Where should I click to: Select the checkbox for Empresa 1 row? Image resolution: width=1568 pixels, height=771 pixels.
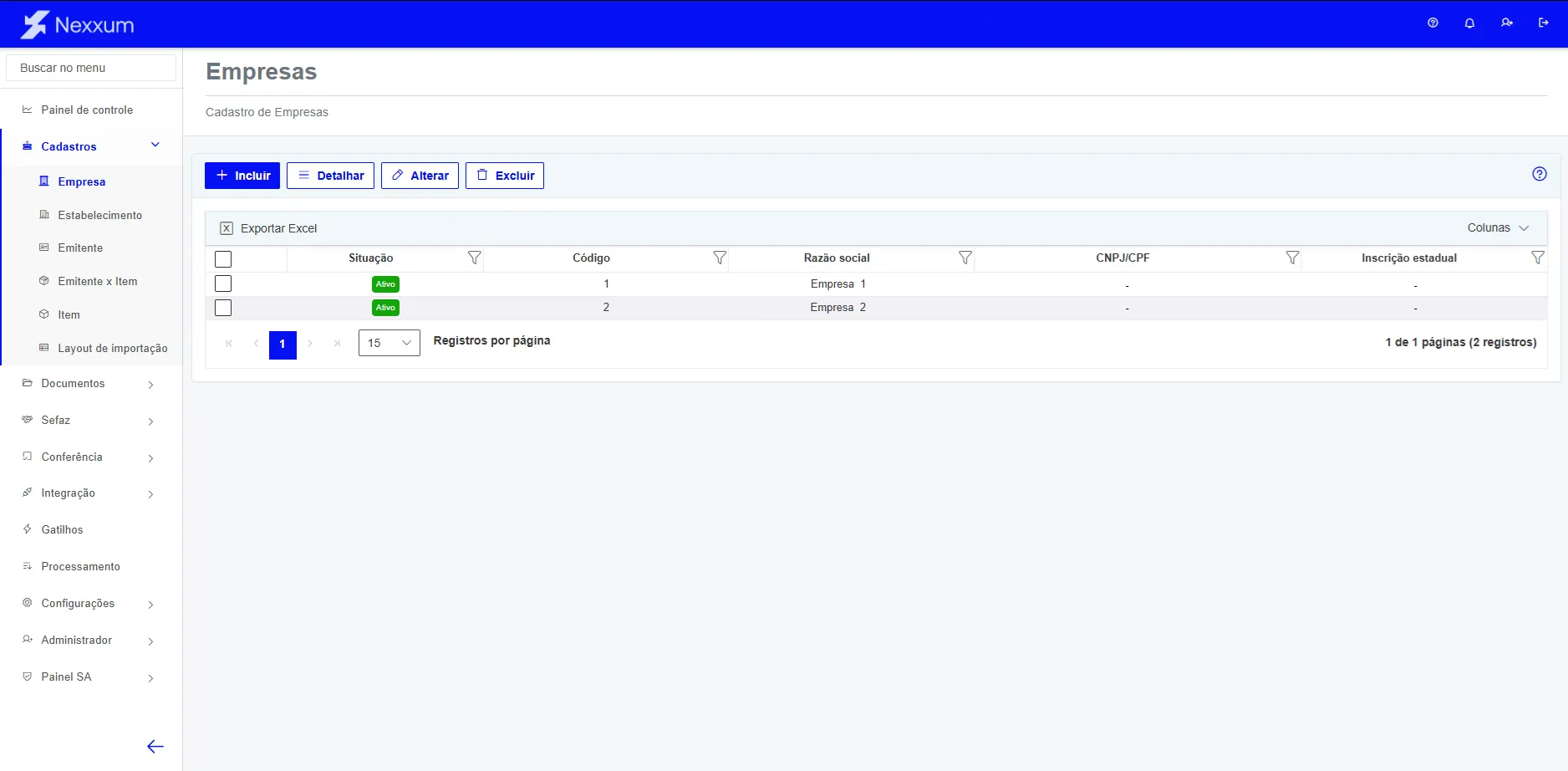tap(223, 283)
